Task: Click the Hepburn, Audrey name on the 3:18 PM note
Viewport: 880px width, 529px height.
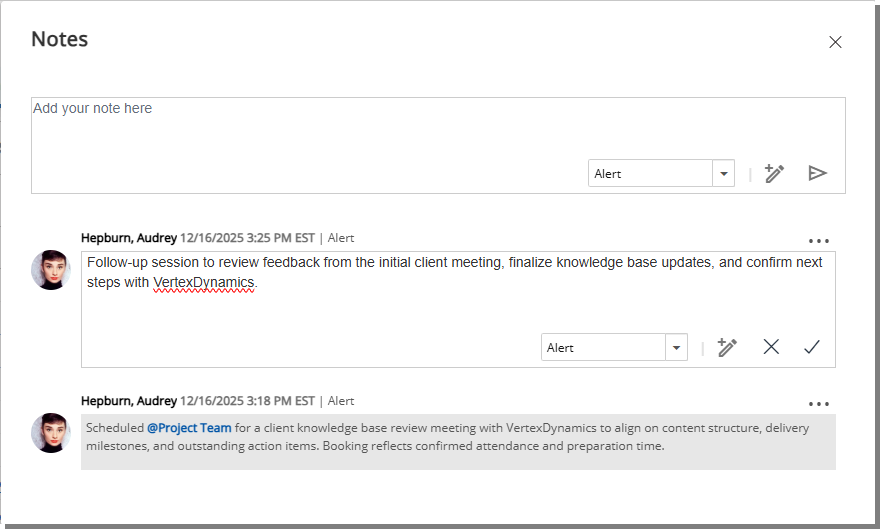Action: coord(129,401)
